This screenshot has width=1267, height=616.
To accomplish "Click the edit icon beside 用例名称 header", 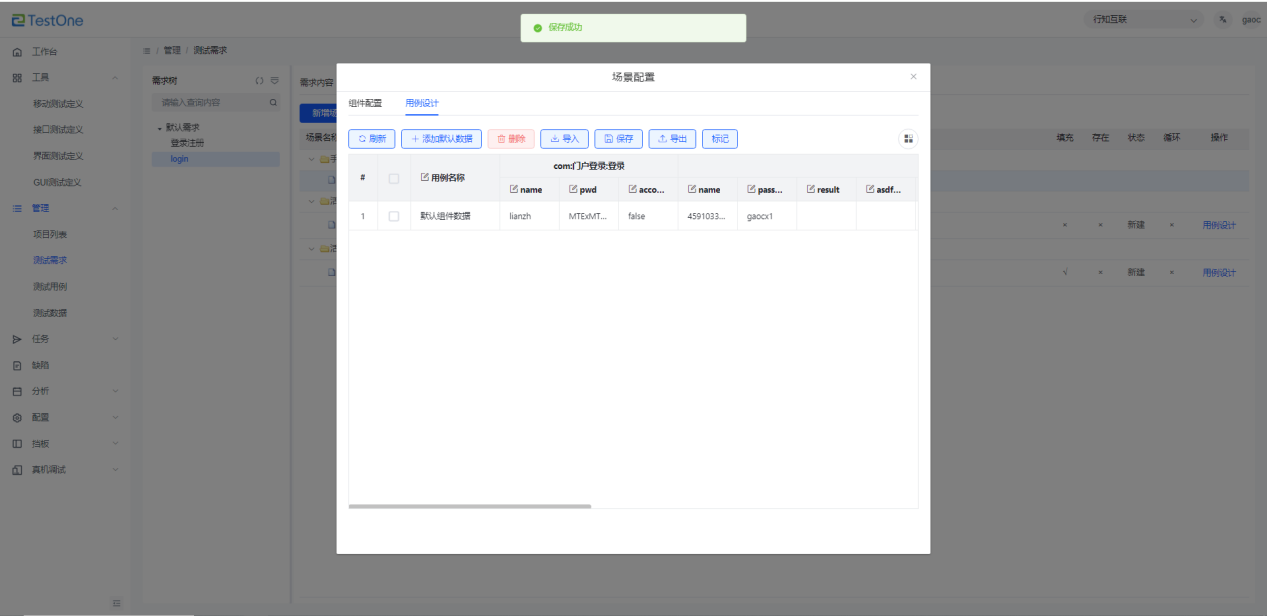I will tap(424, 177).
